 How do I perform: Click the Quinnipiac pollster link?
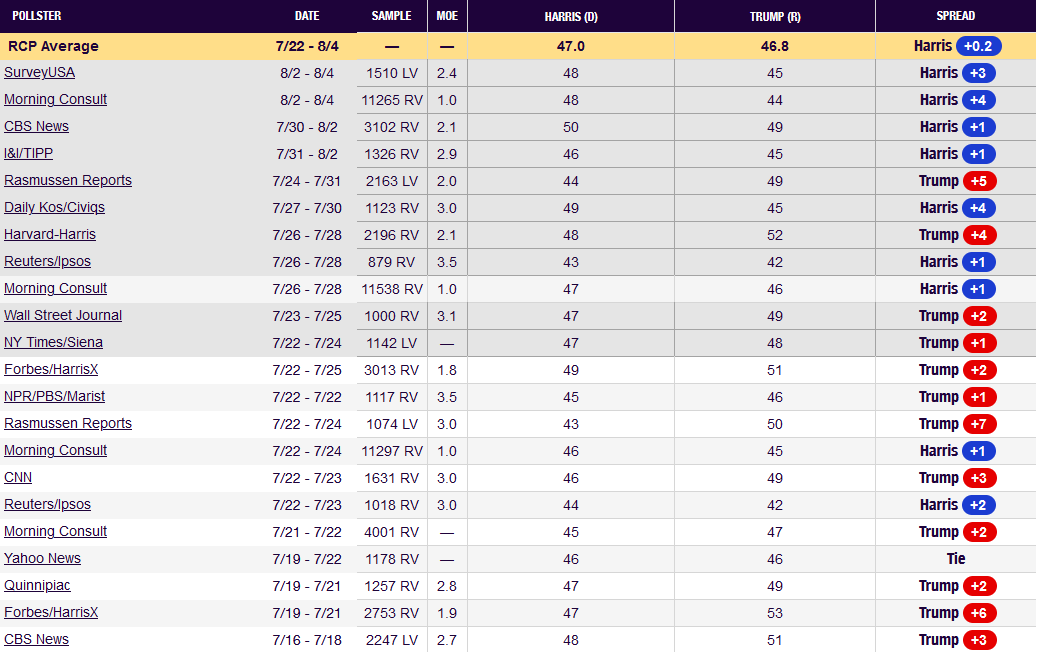[x=37, y=586]
